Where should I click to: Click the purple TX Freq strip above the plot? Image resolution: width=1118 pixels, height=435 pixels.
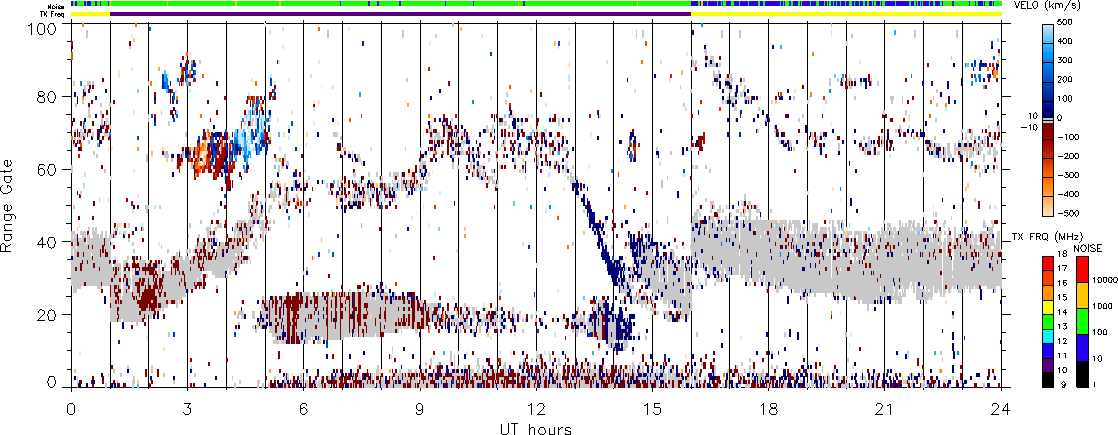coord(400,14)
